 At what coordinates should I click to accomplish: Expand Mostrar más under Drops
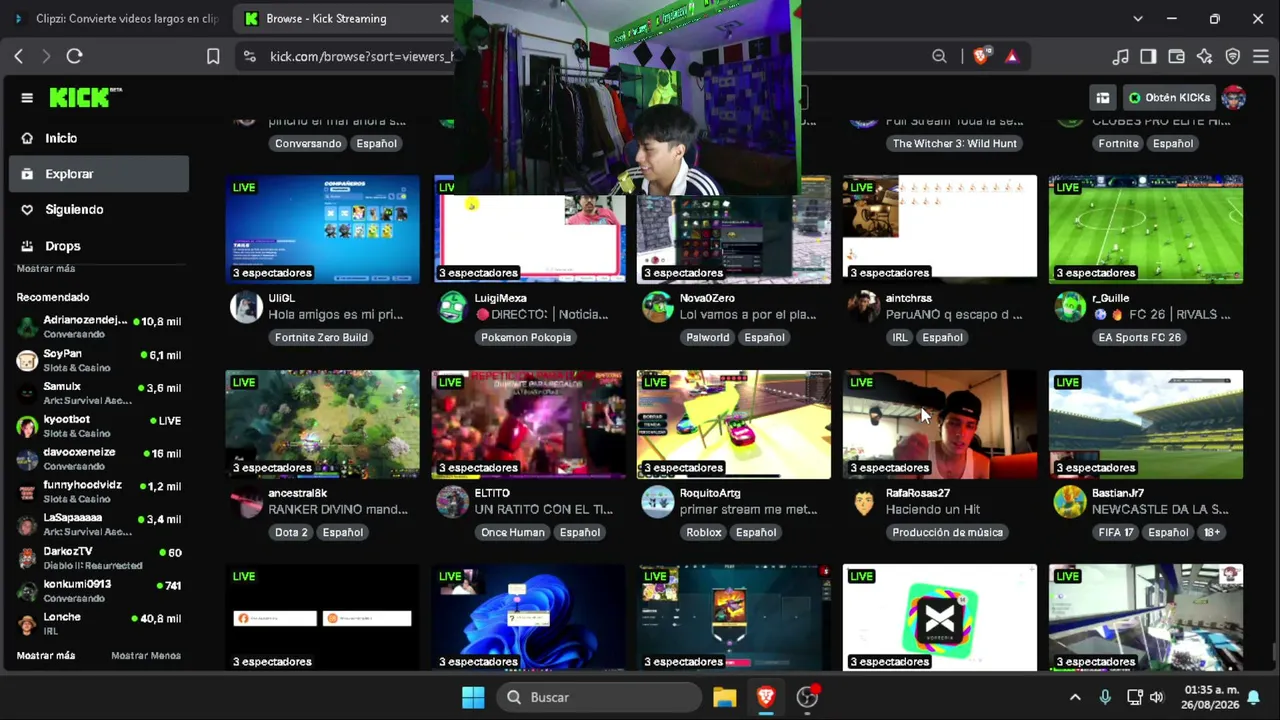pos(46,269)
